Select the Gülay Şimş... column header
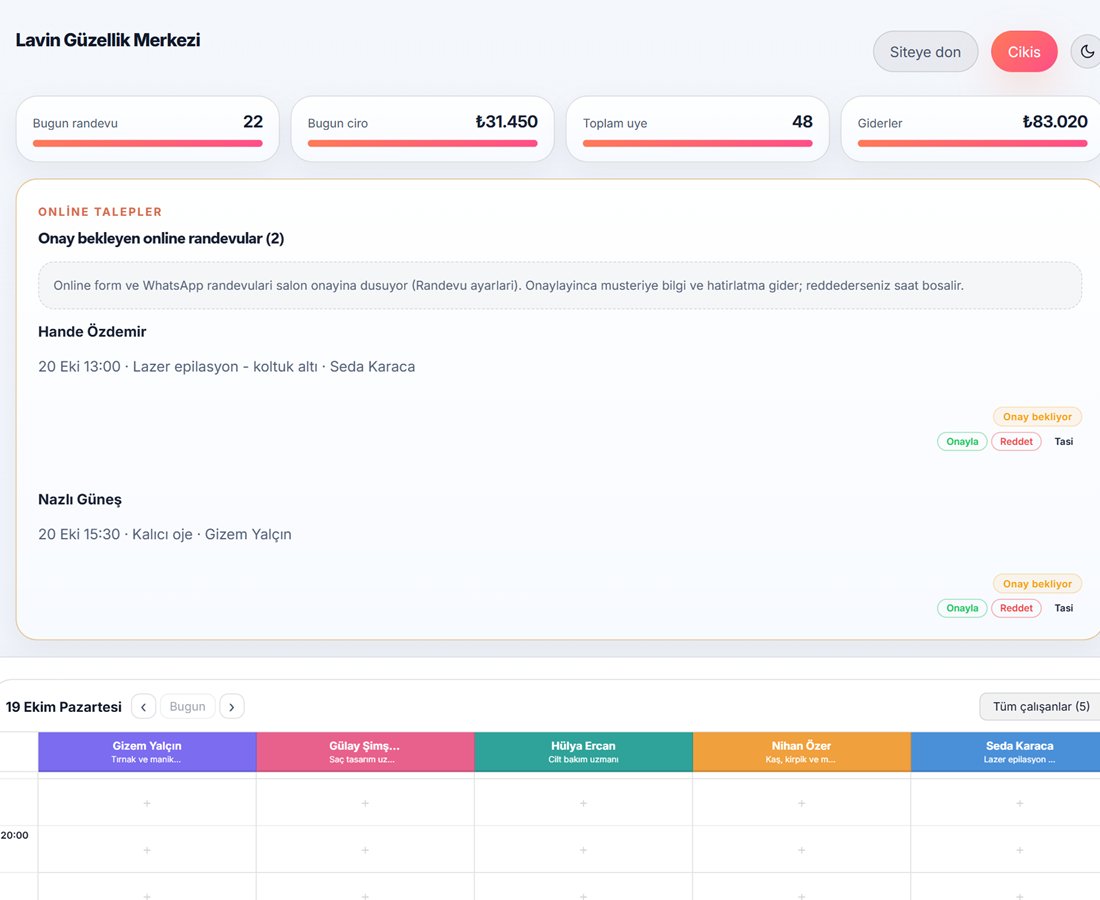1100x900 pixels. click(365, 751)
